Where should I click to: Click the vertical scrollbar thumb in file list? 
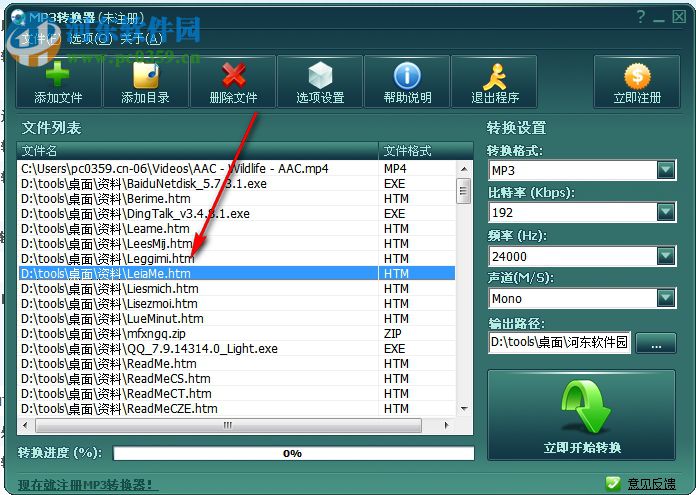[464, 190]
